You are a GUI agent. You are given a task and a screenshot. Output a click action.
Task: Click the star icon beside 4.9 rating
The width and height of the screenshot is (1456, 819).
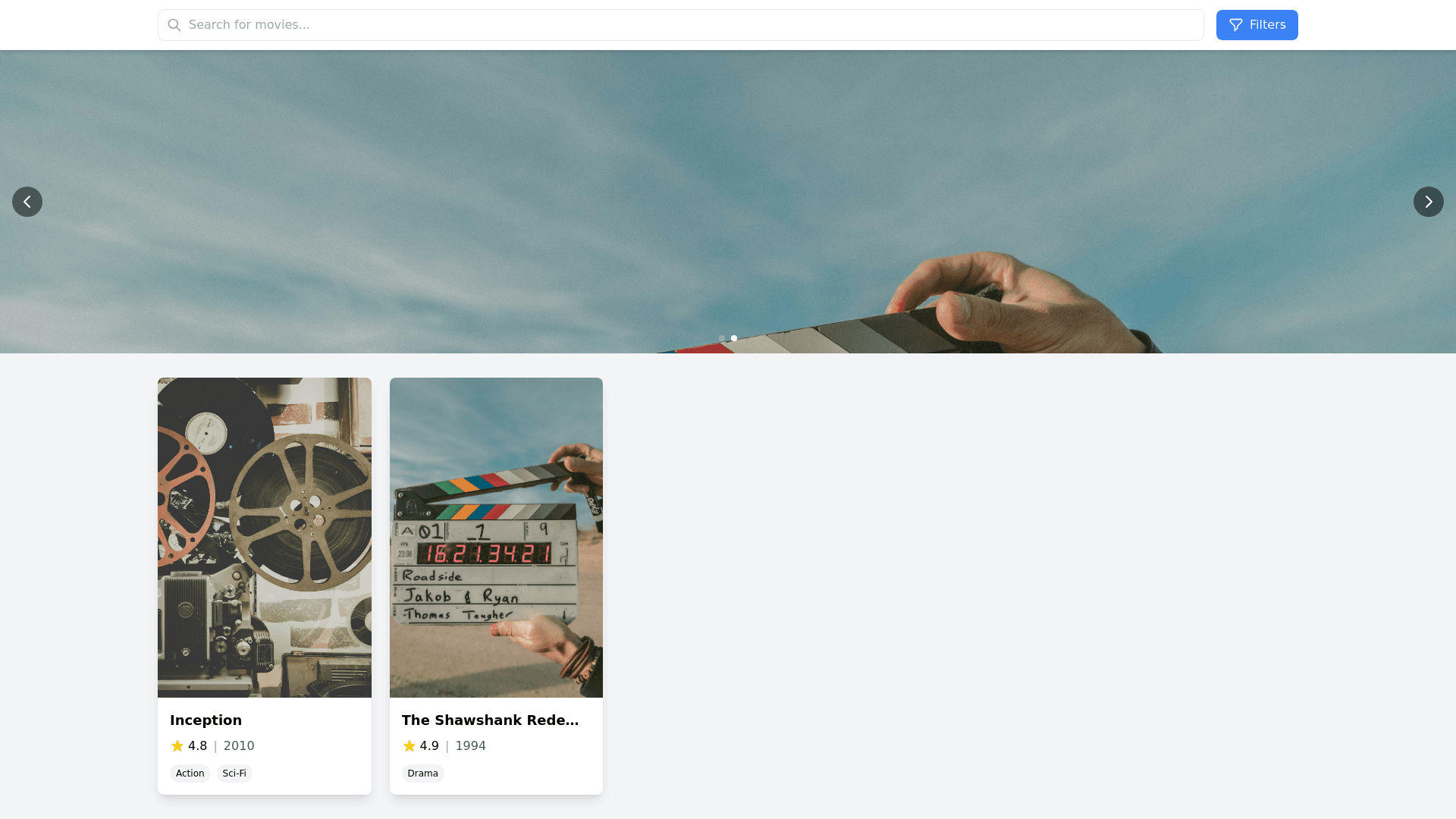click(409, 746)
